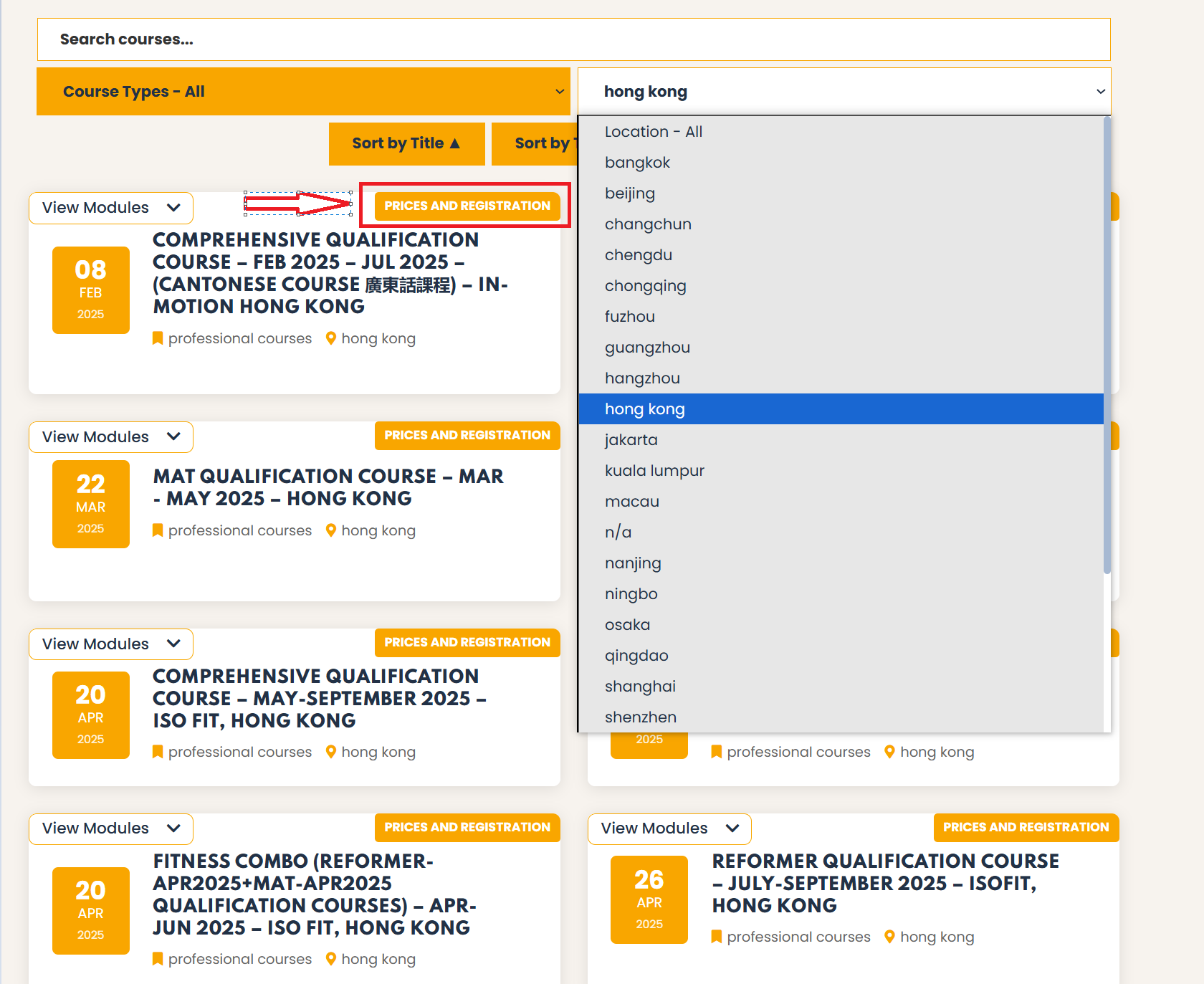
Task: Click location pin on Cantonese course card
Action: (331, 338)
